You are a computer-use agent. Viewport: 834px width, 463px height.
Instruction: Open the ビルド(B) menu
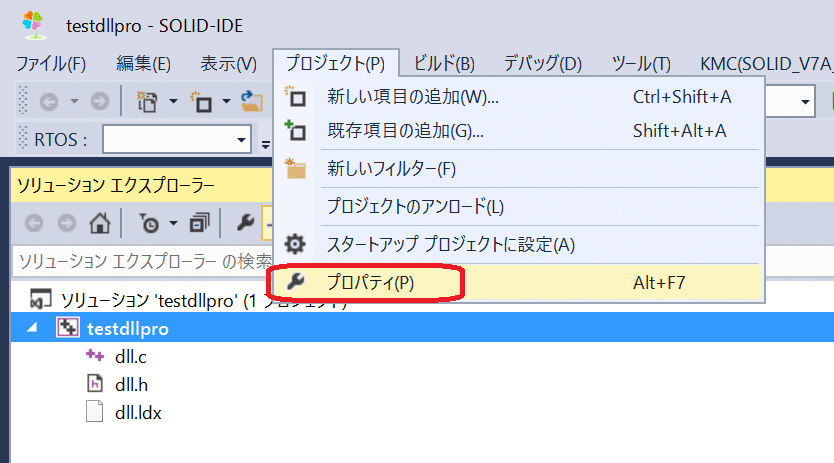pyautogui.click(x=444, y=64)
